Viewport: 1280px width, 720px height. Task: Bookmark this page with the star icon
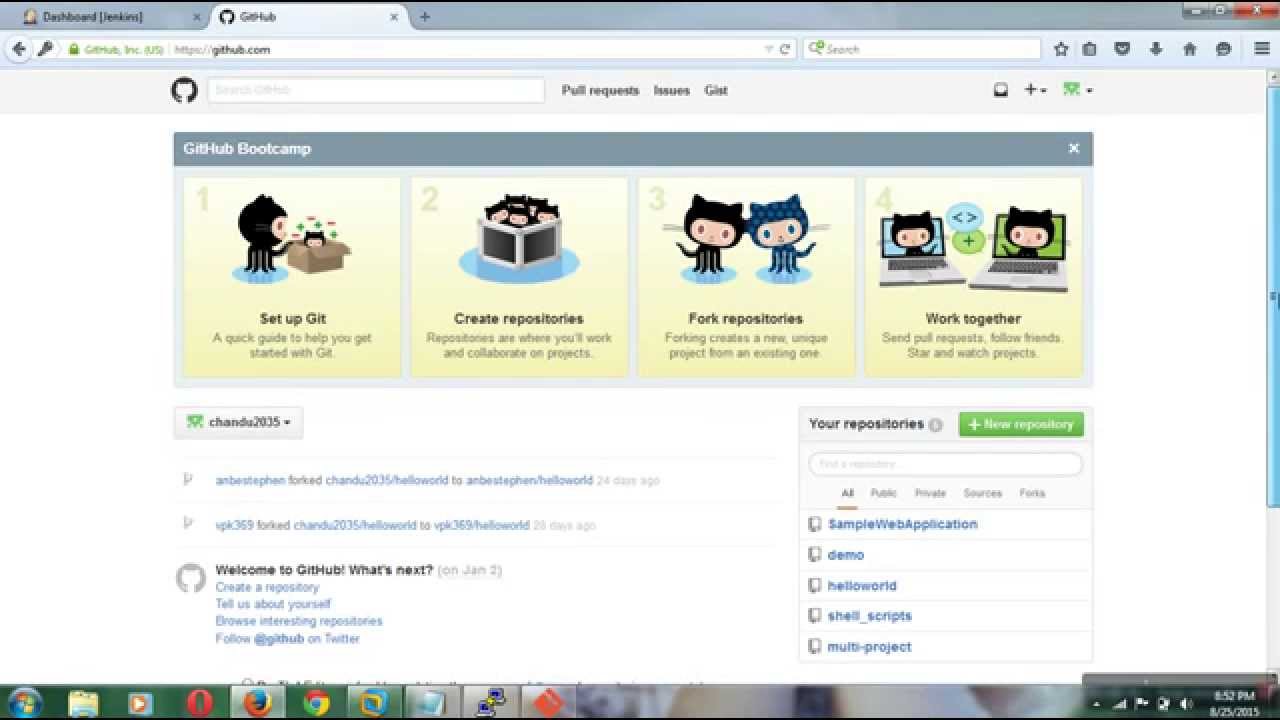tap(1061, 49)
